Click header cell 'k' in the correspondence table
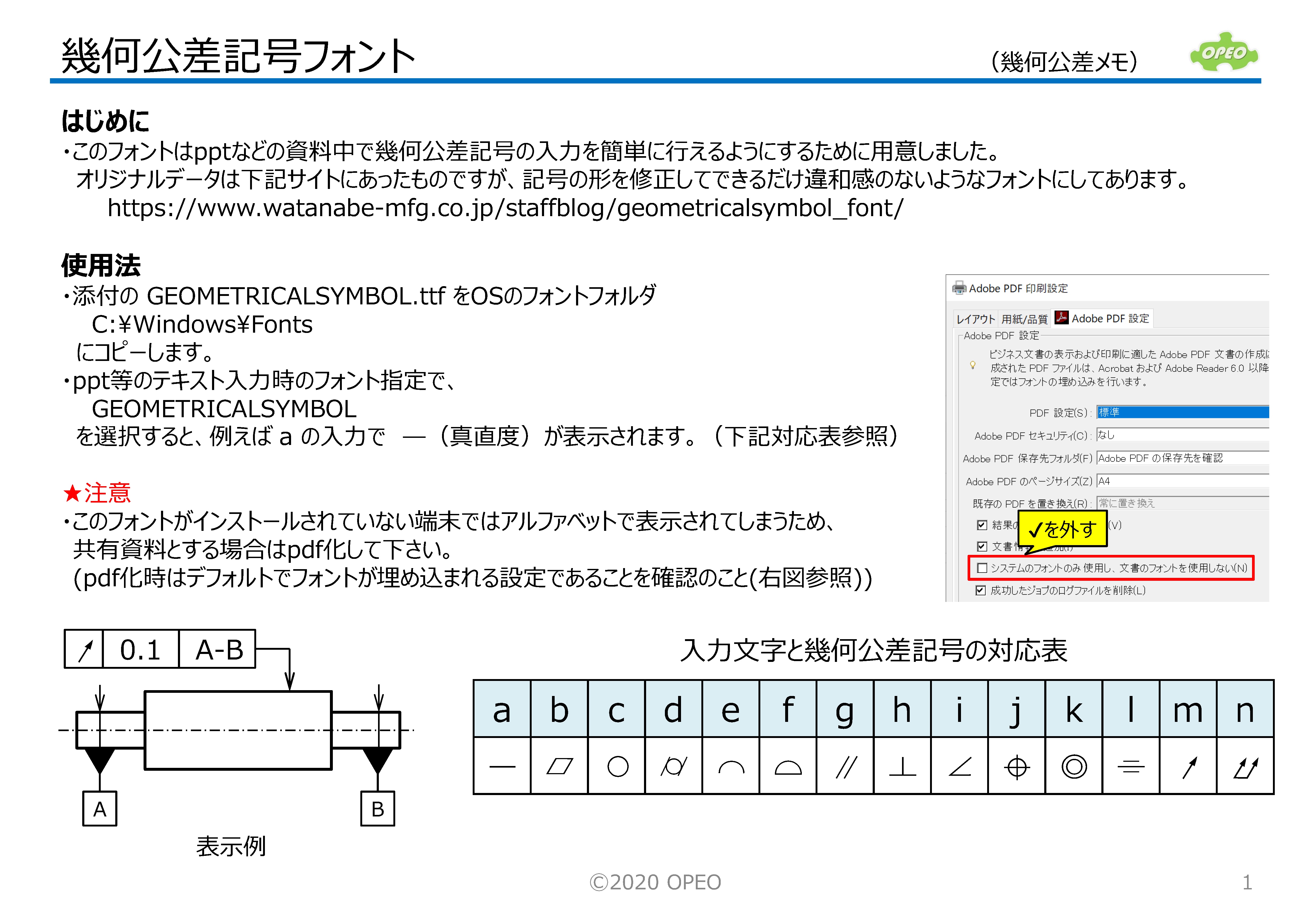The image size is (1311, 924). pyautogui.click(x=1074, y=709)
